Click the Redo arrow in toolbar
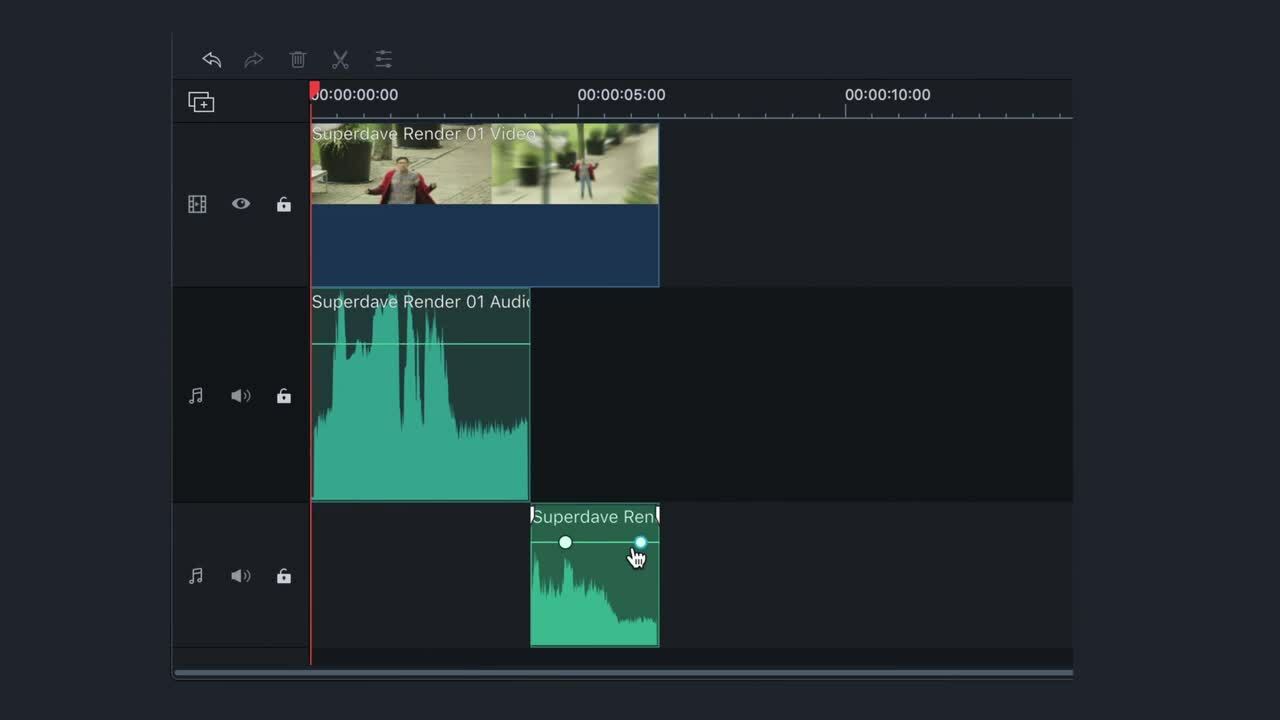This screenshot has width=1280, height=720. coord(254,60)
